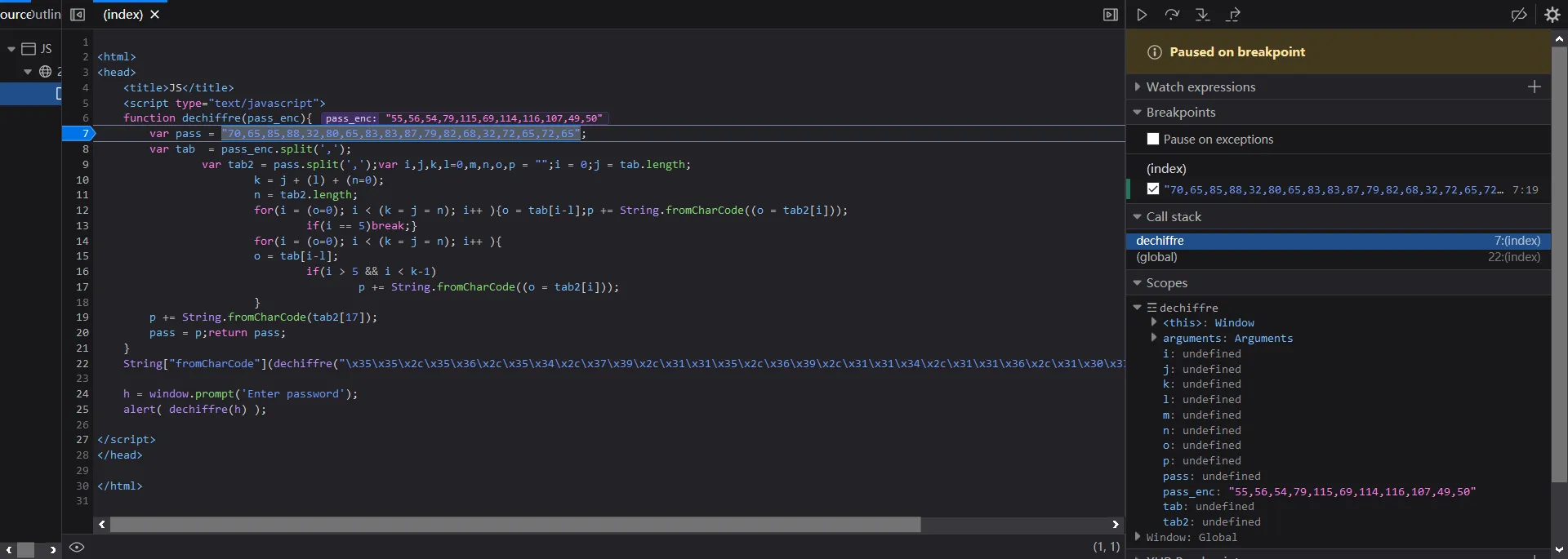
Task: Step into the next function call
Action: click(1202, 15)
